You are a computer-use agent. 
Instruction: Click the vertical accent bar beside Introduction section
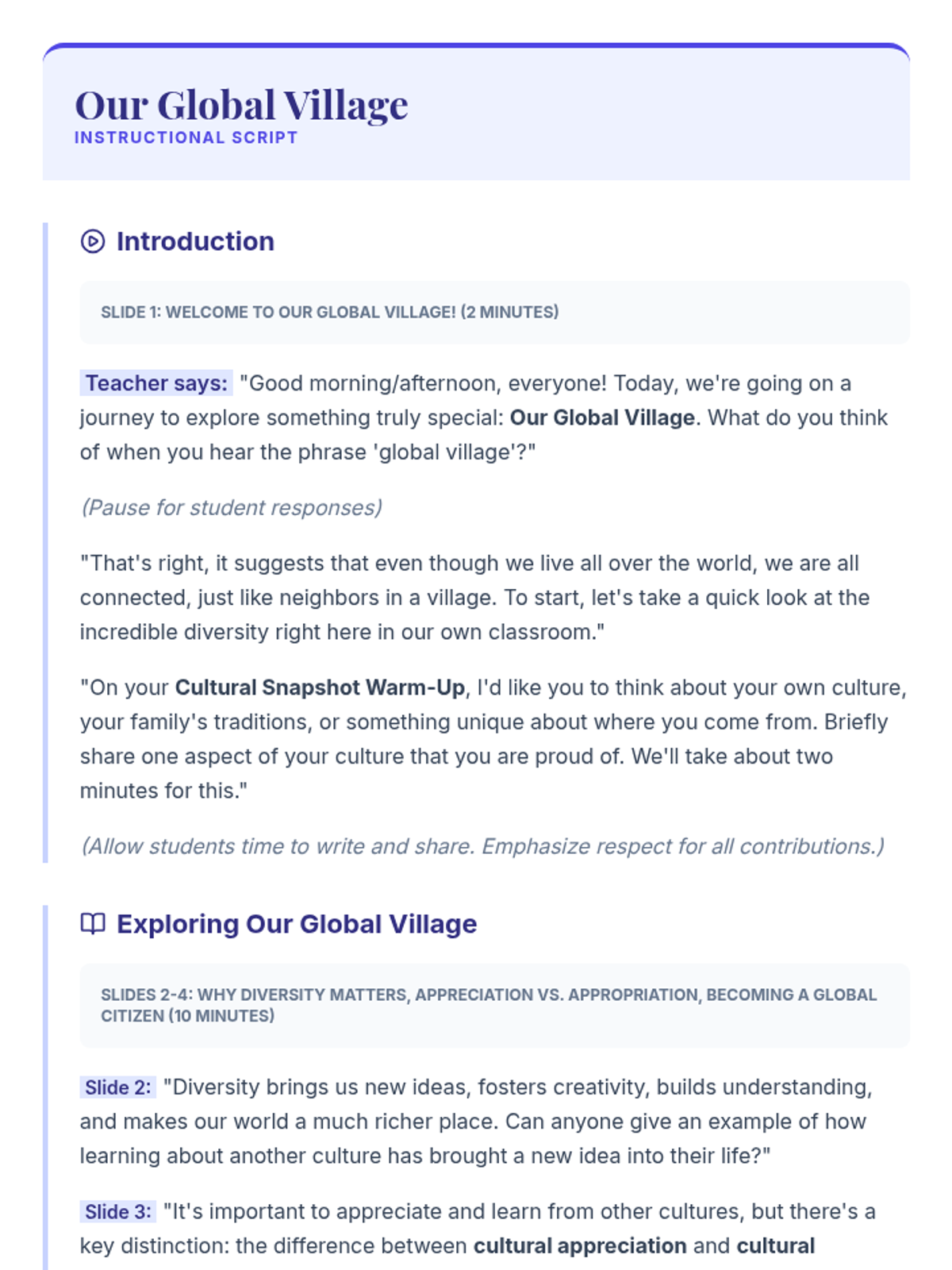tap(45, 543)
